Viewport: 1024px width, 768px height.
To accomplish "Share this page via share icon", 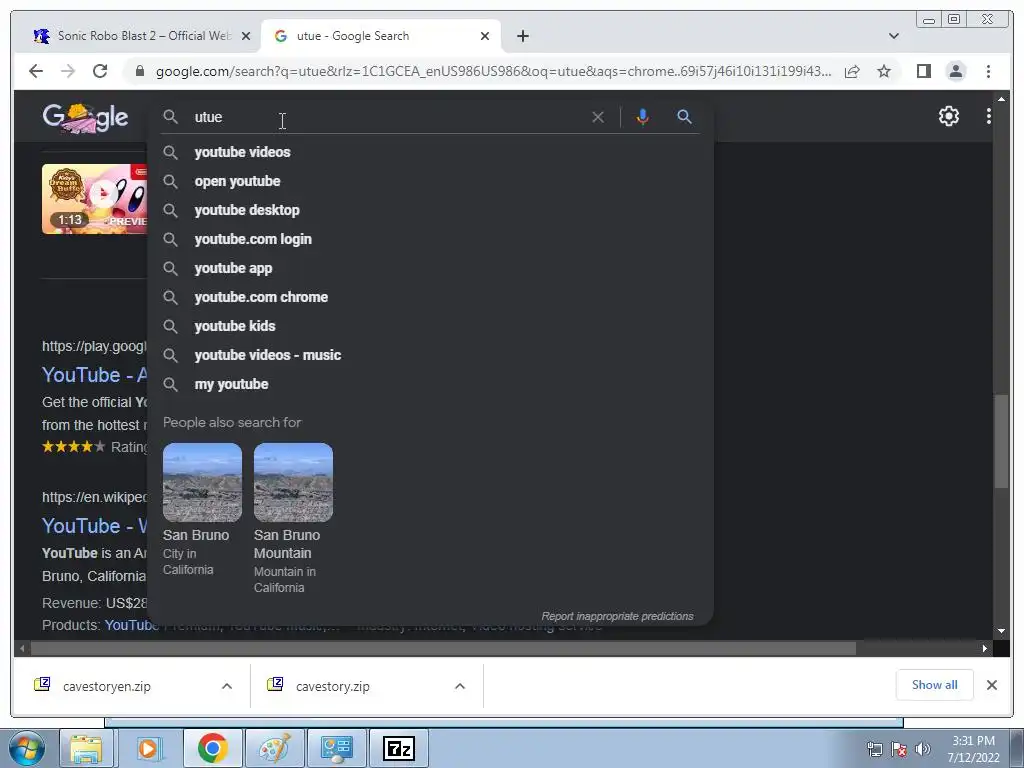I will 852,71.
